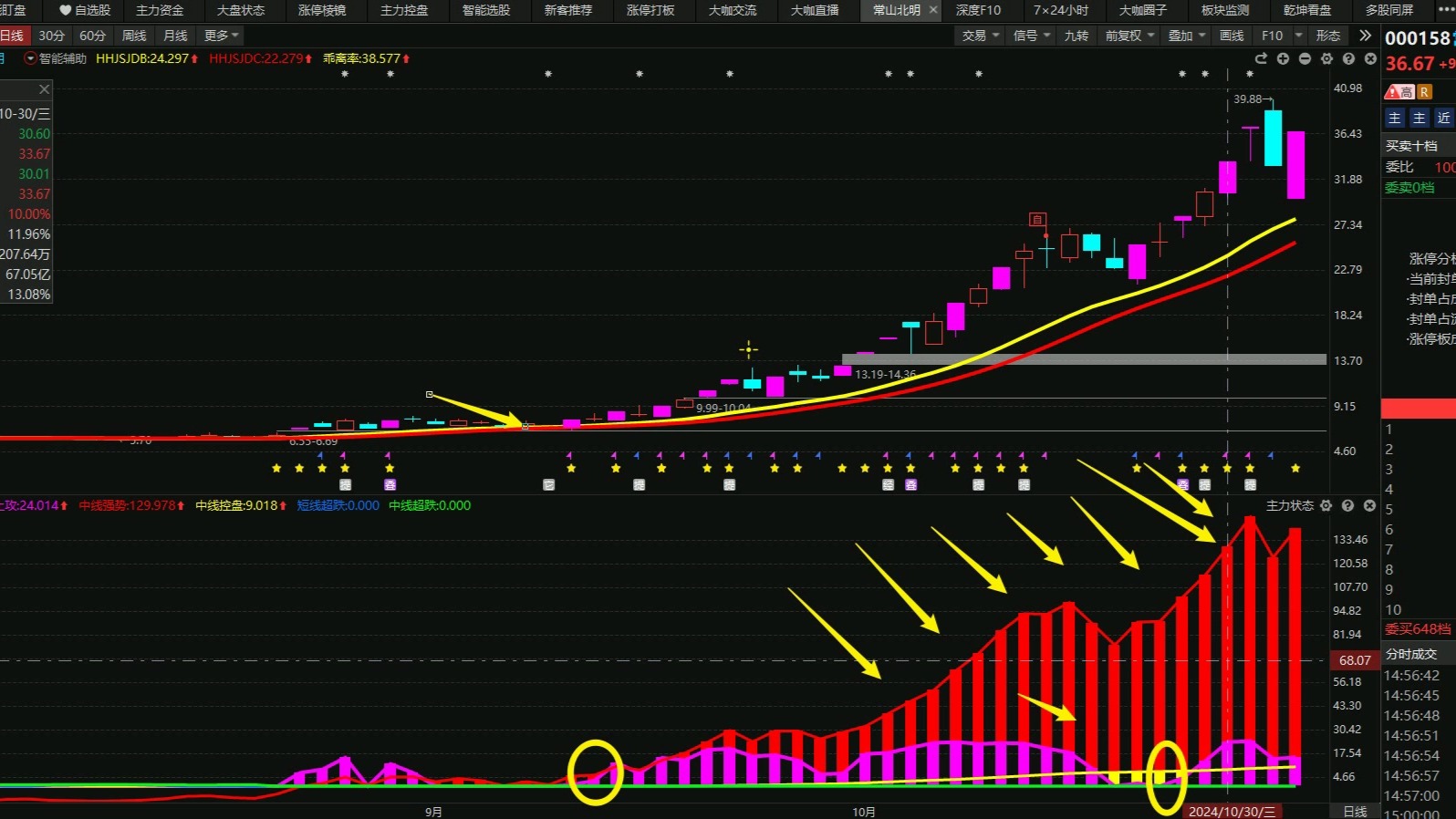Toggle the 形态 pattern button

tap(1328, 36)
